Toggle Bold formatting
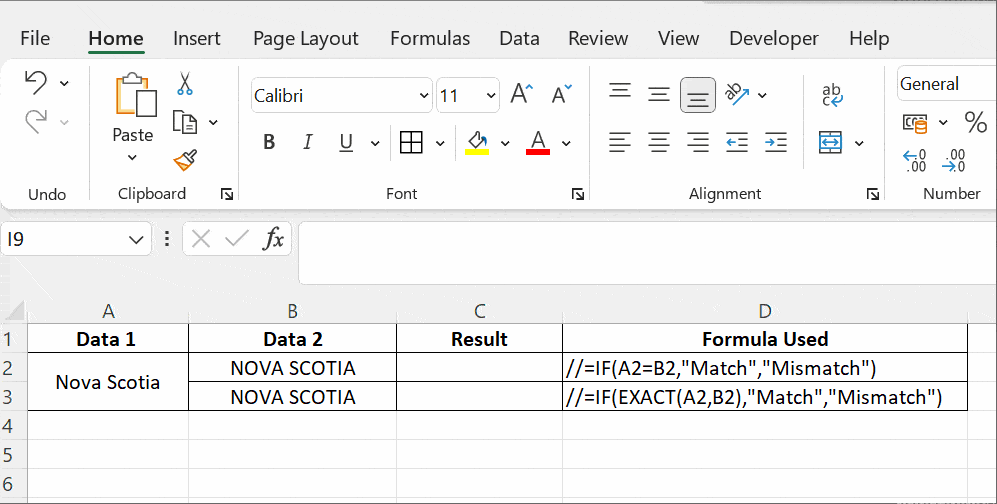997x504 pixels. (x=269, y=143)
